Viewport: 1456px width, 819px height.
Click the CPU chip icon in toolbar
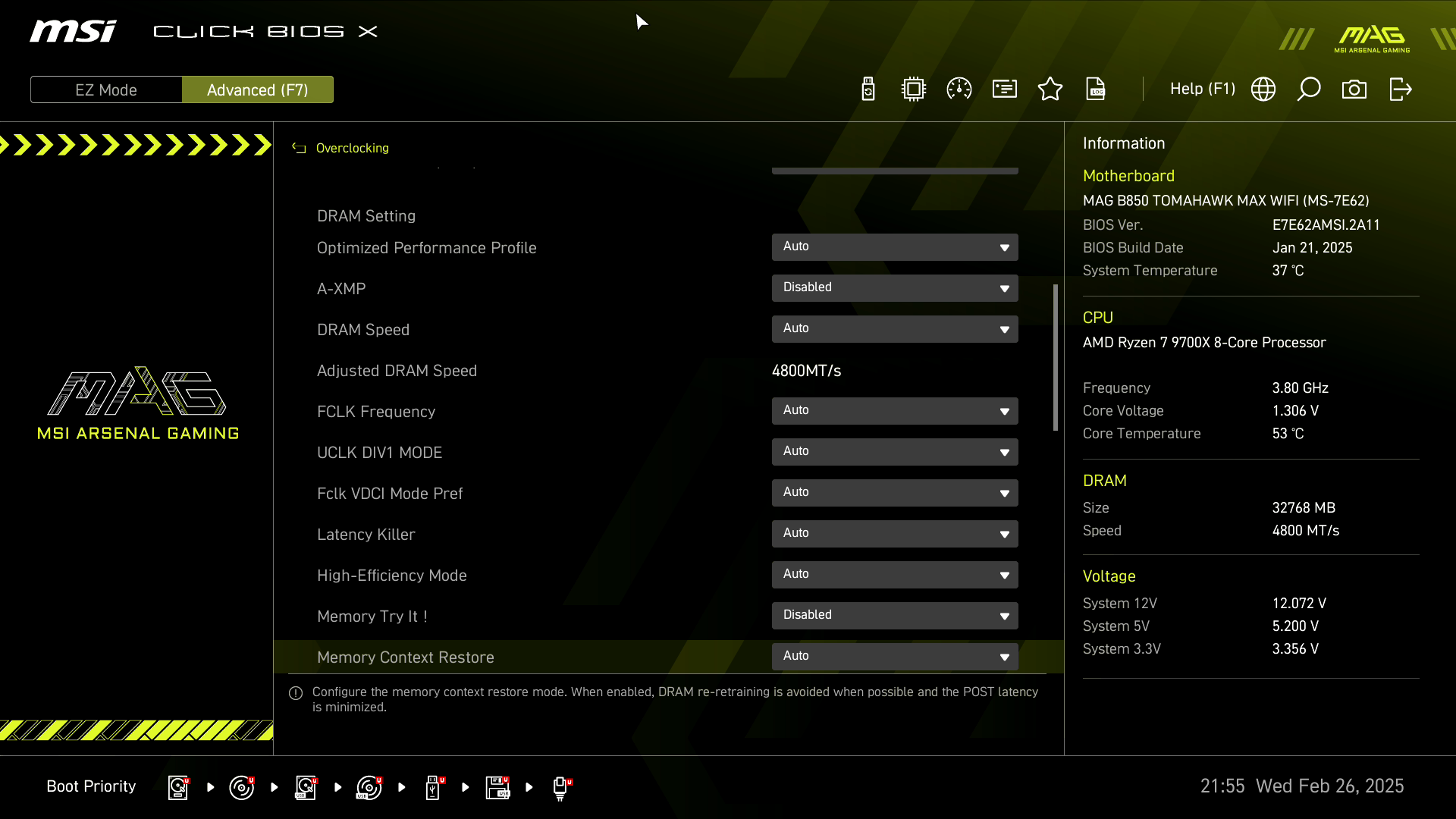[914, 89]
